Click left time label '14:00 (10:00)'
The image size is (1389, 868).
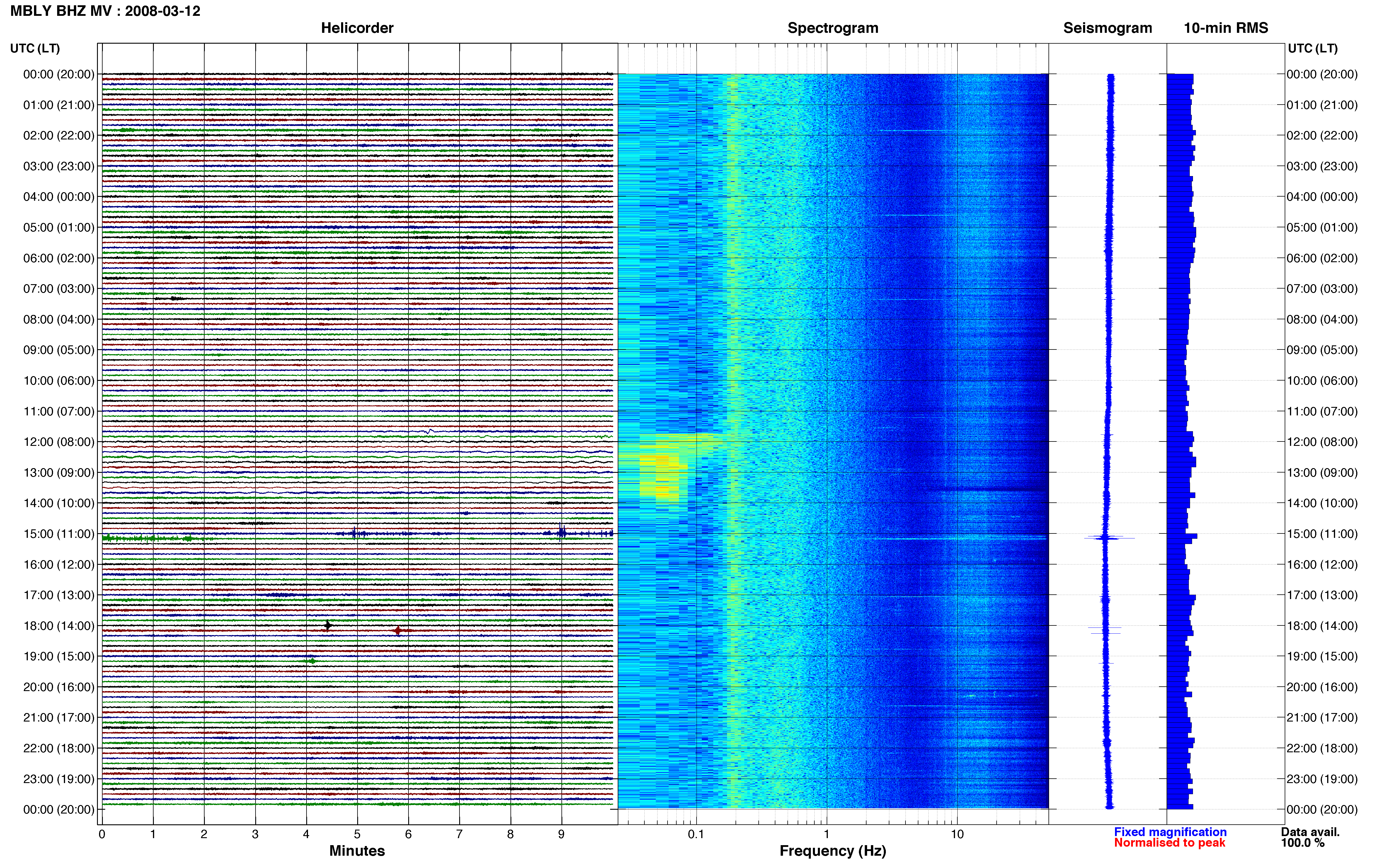(59, 504)
